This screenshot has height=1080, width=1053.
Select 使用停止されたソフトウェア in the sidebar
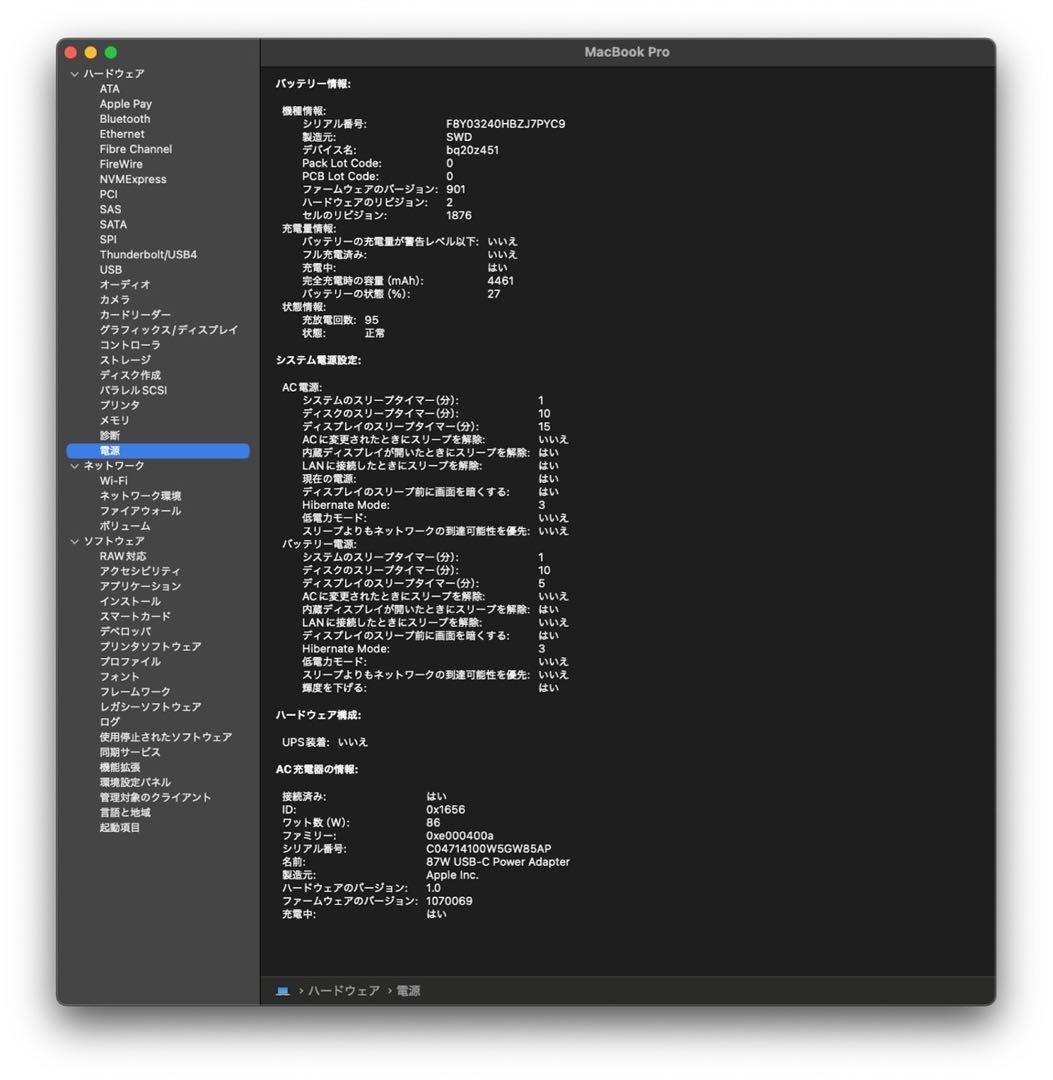(x=166, y=738)
